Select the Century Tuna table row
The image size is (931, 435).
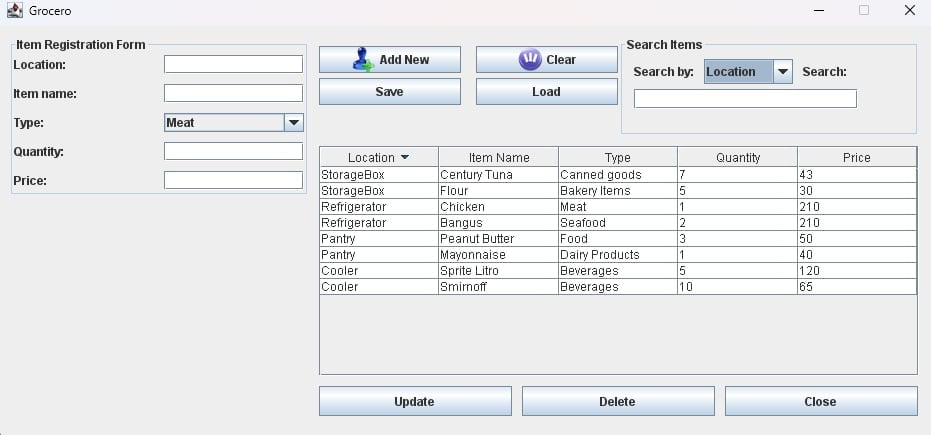coord(618,174)
